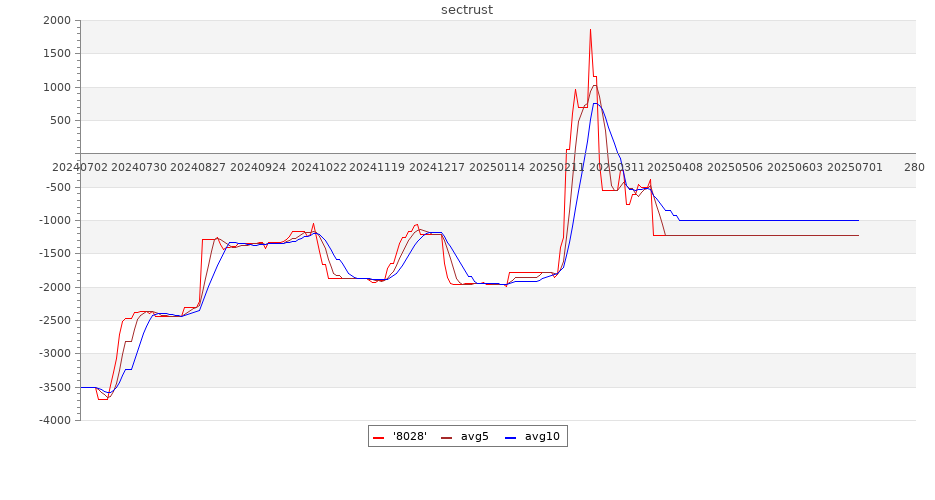Click the blue avg10 legend marker
This screenshot has width=935, height=500.
510,437
